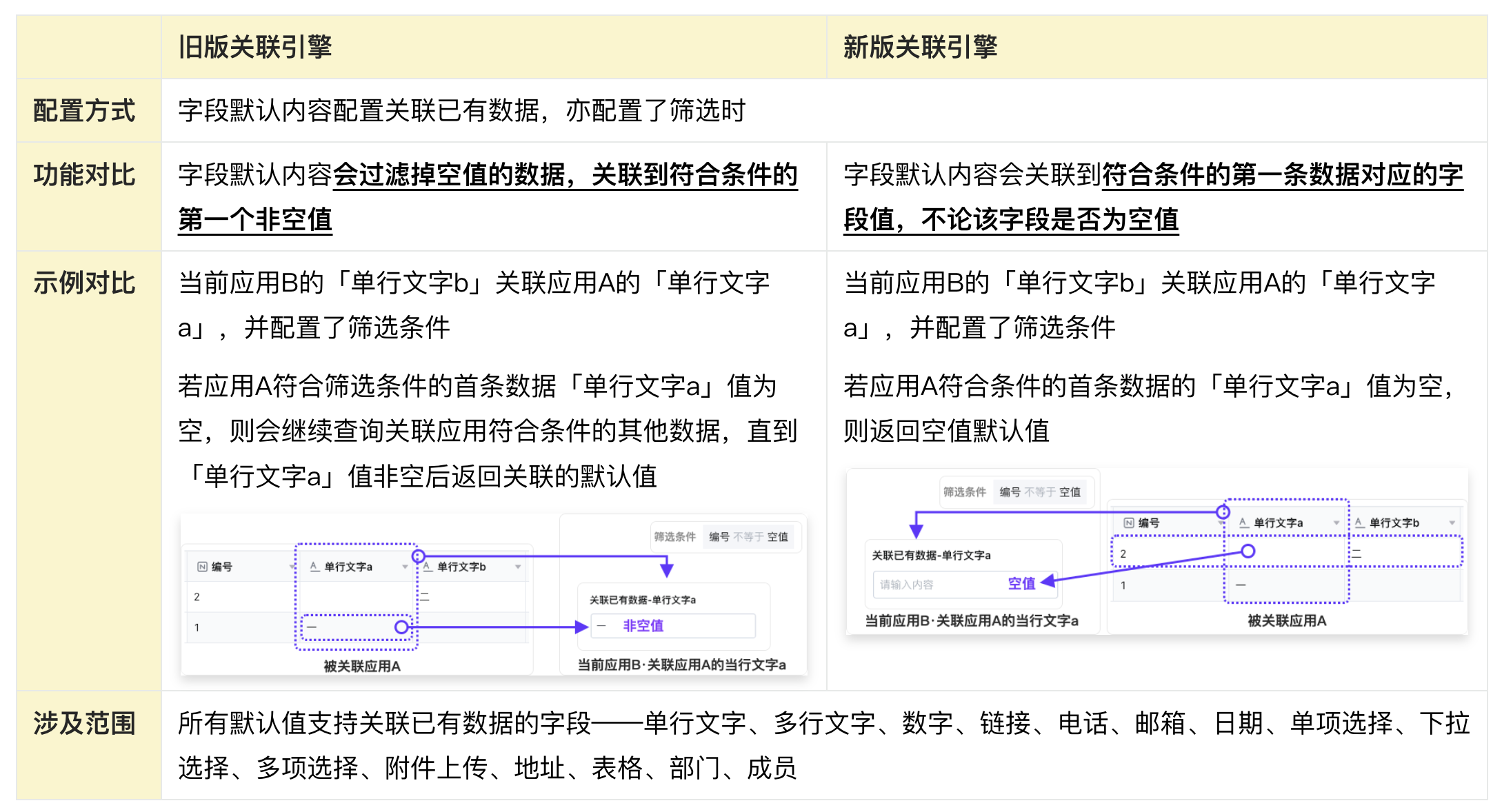Open 单行文字b column dropdown in 新版 diagram
This screenshot has height=812, width=1502.
[x=1452, y=522]
